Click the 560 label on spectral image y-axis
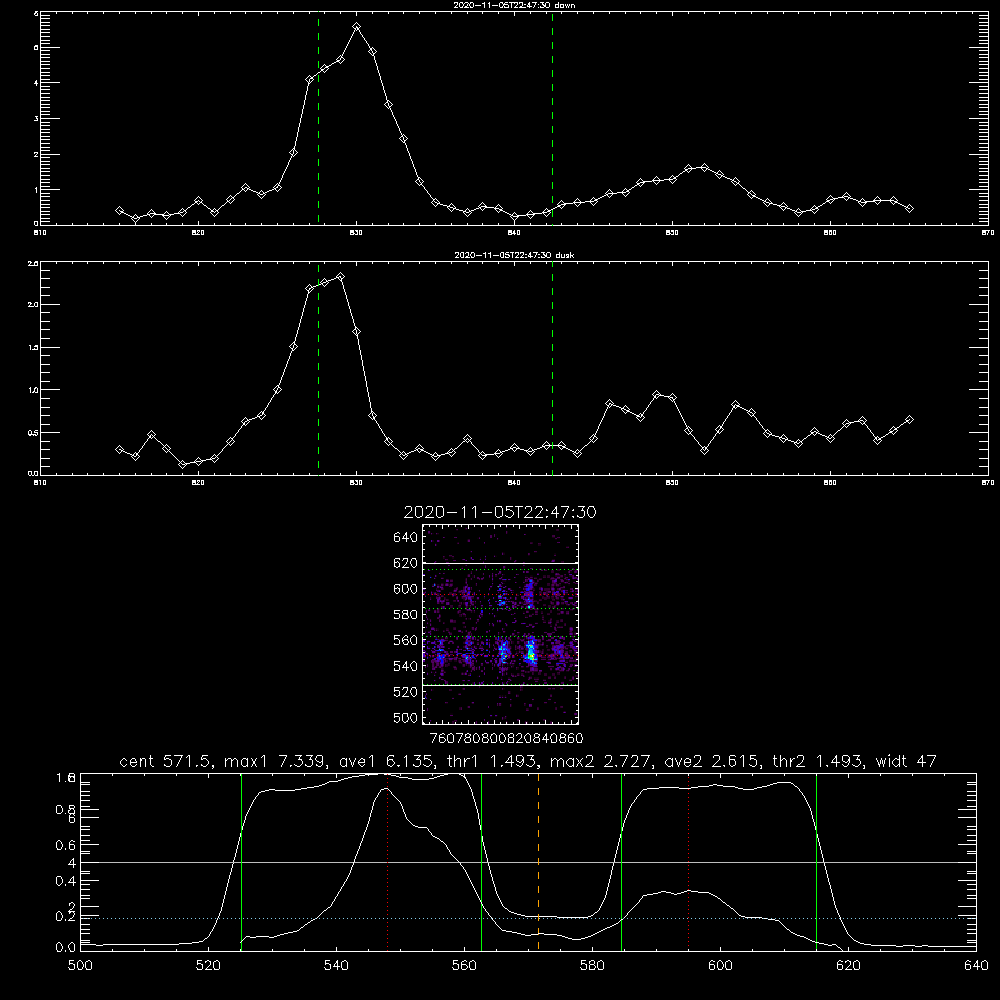Viewport: 1000px width, 1000px height. point(406,640)
